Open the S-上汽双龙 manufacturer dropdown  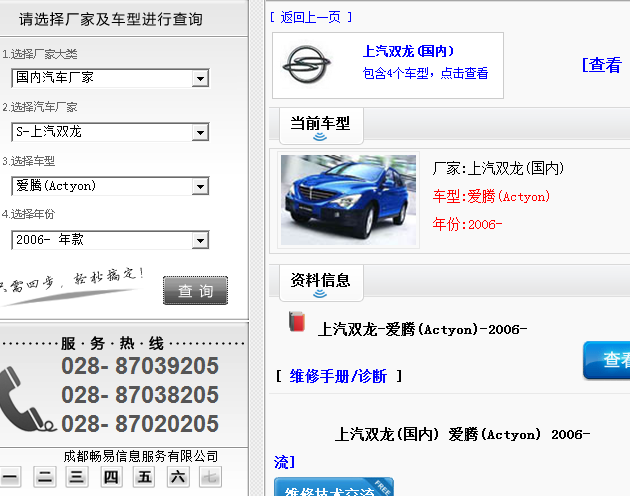110,132
